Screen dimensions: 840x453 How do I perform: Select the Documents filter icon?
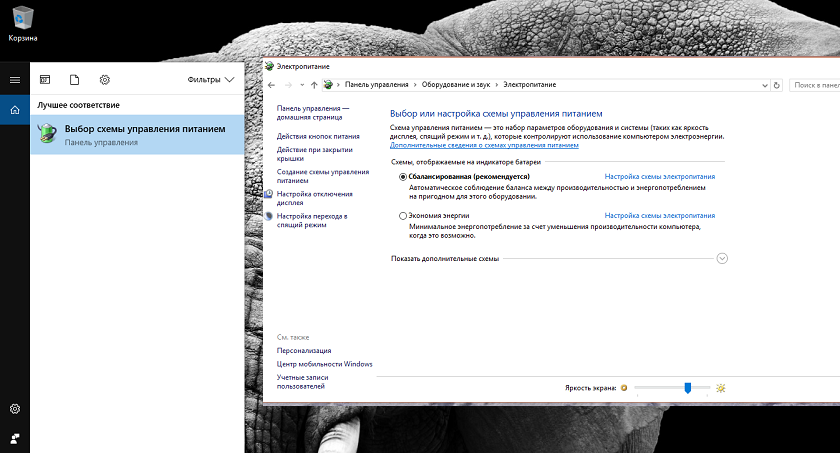75,79
